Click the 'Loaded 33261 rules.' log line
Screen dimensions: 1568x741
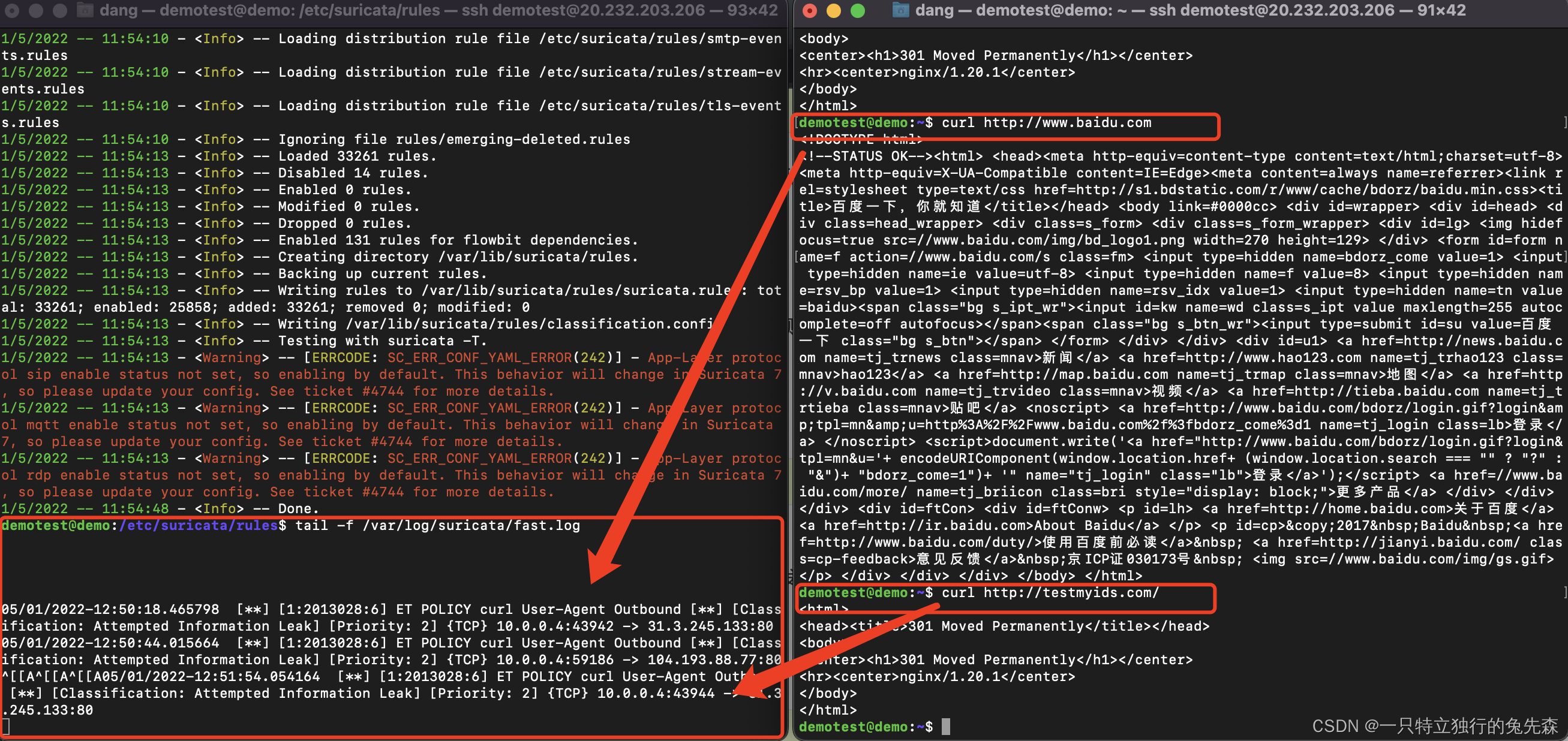tap(357, 156)
